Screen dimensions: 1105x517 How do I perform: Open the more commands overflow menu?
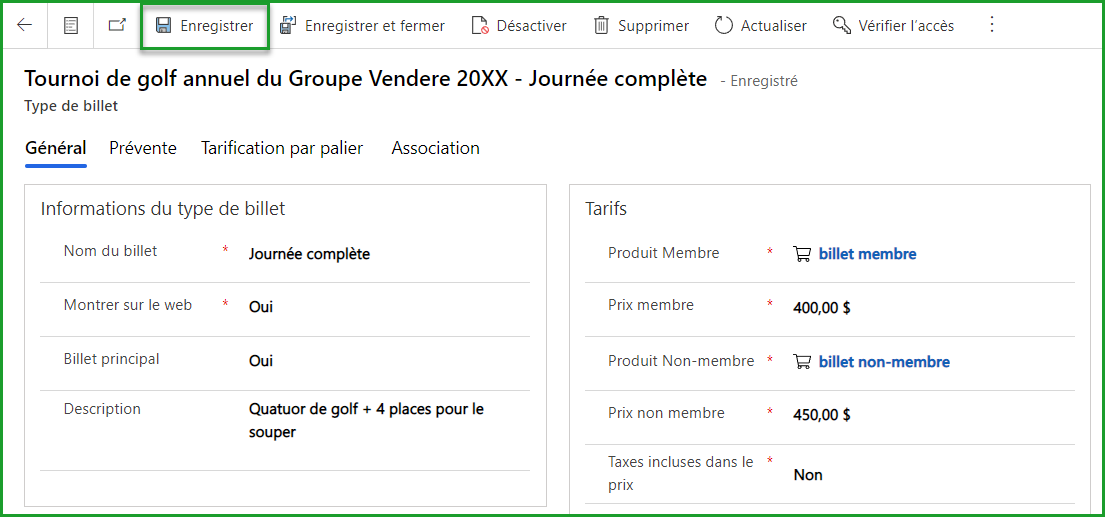pos(992,25)
